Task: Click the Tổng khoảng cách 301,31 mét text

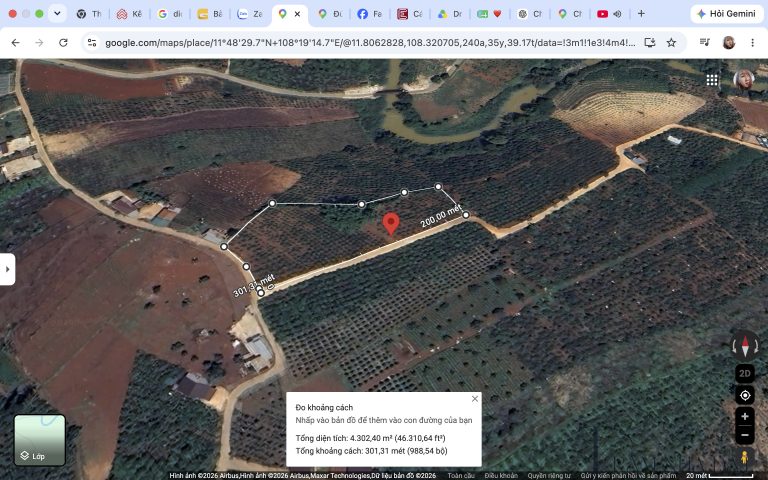Action: pos(371,451)
